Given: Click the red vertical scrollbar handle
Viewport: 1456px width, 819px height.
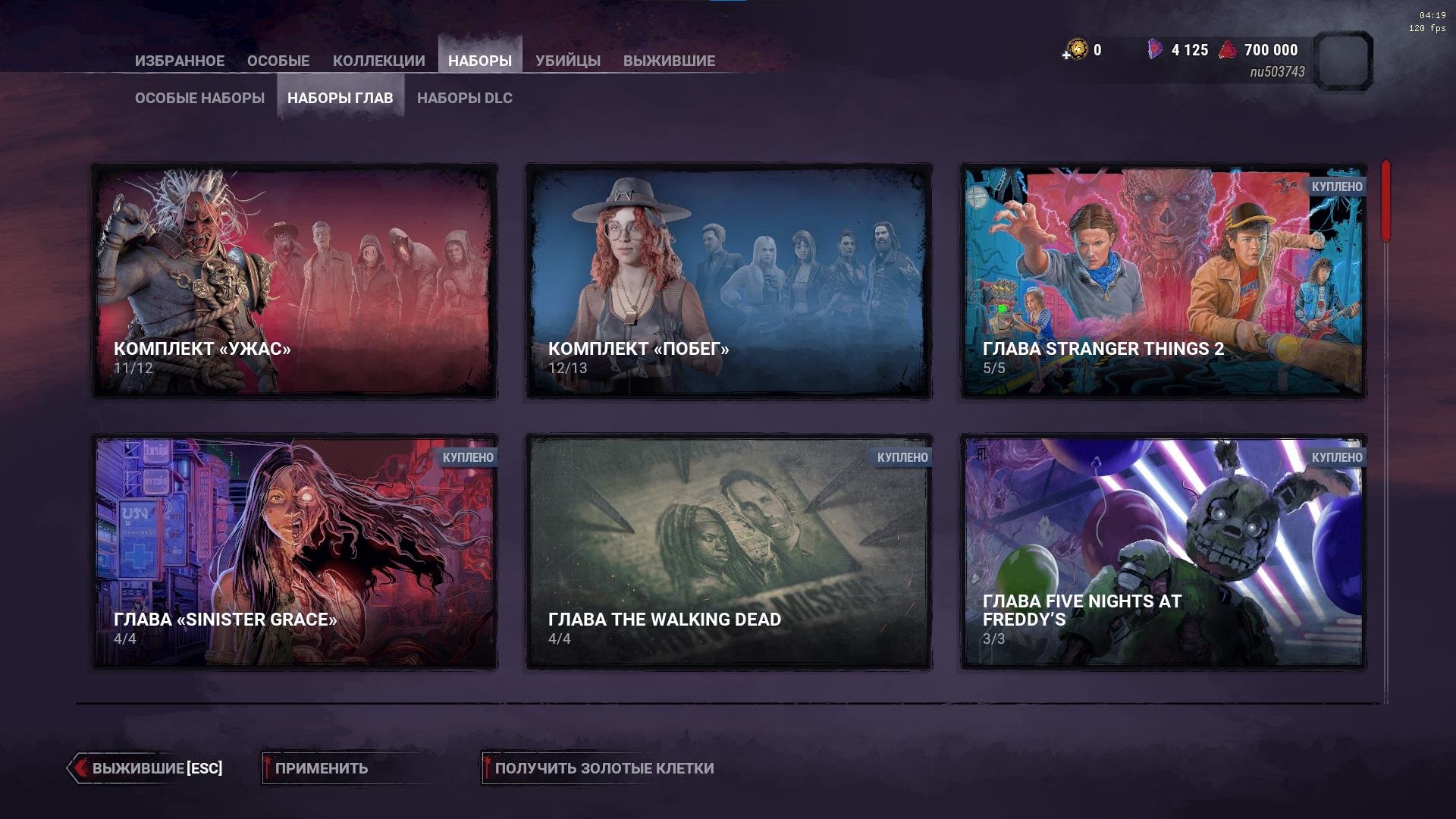Looking at the screenshot, I should click(x=1385, y=201).
